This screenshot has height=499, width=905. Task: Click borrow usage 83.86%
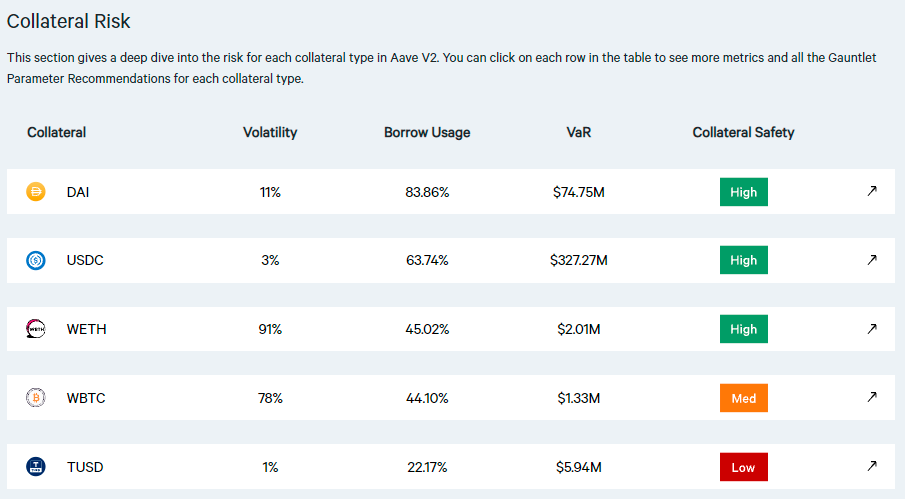tap(427, 192)
